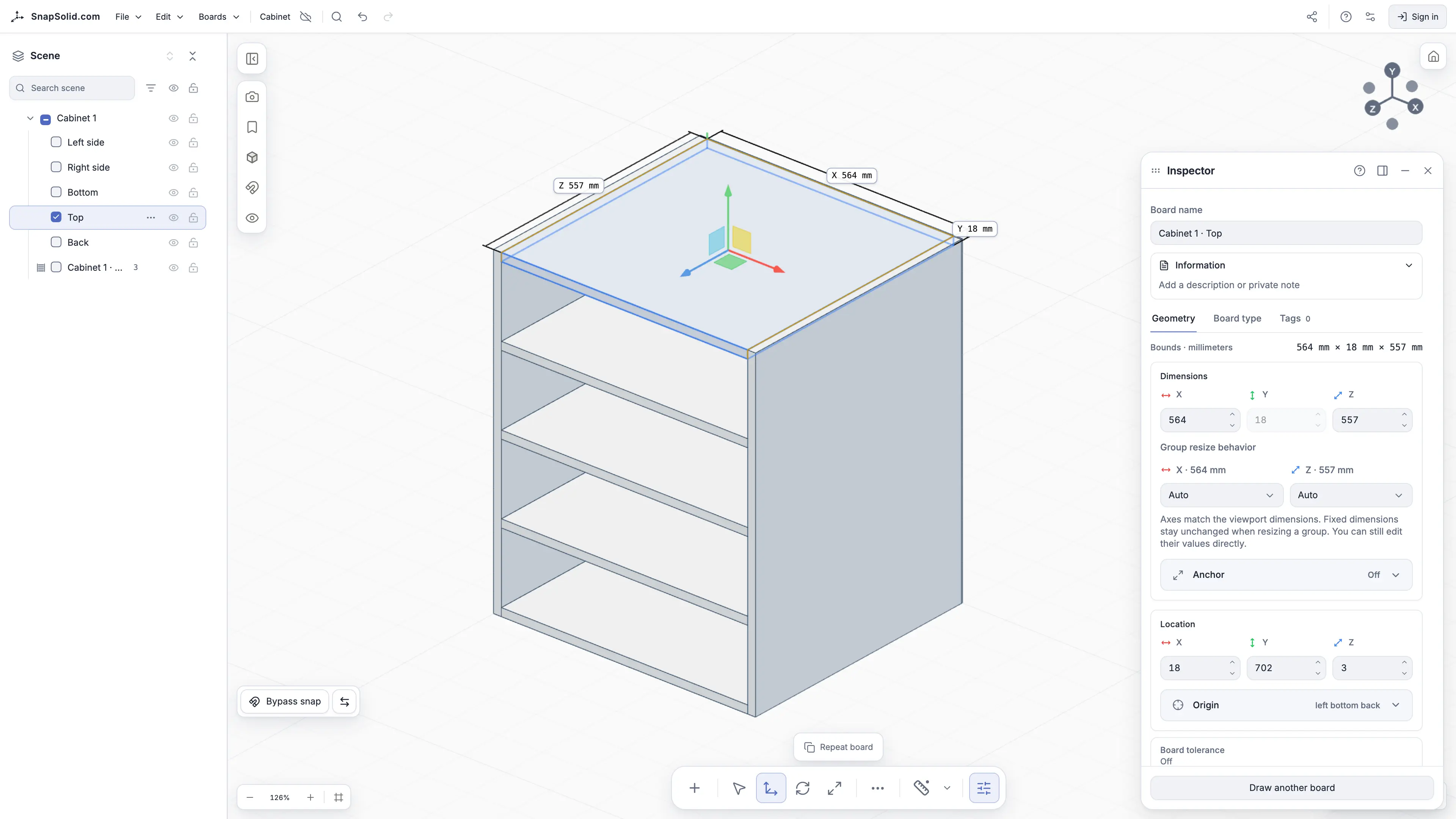
Task: Click Draw another board button
Action: pos(1291,788)
